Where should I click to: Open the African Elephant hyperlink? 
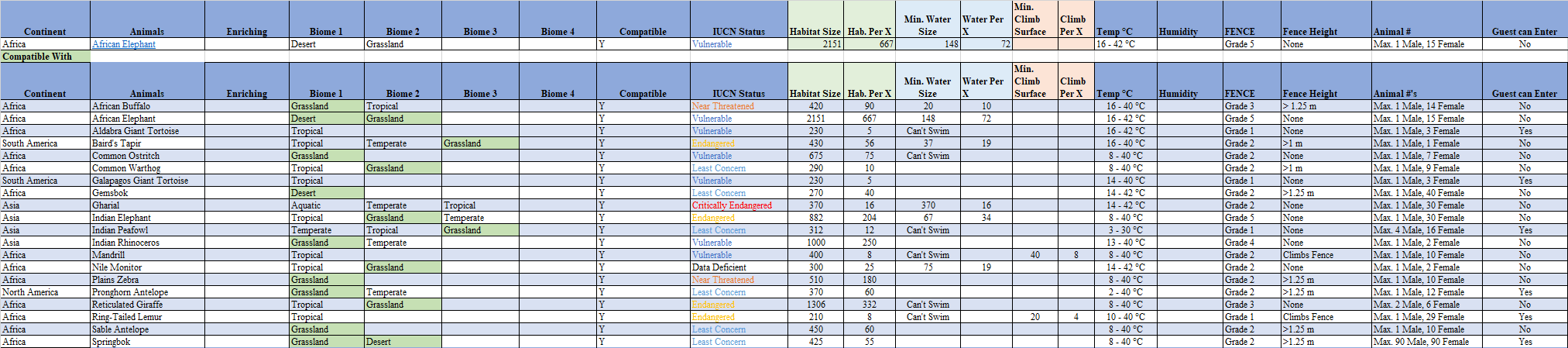click(124, 44)
